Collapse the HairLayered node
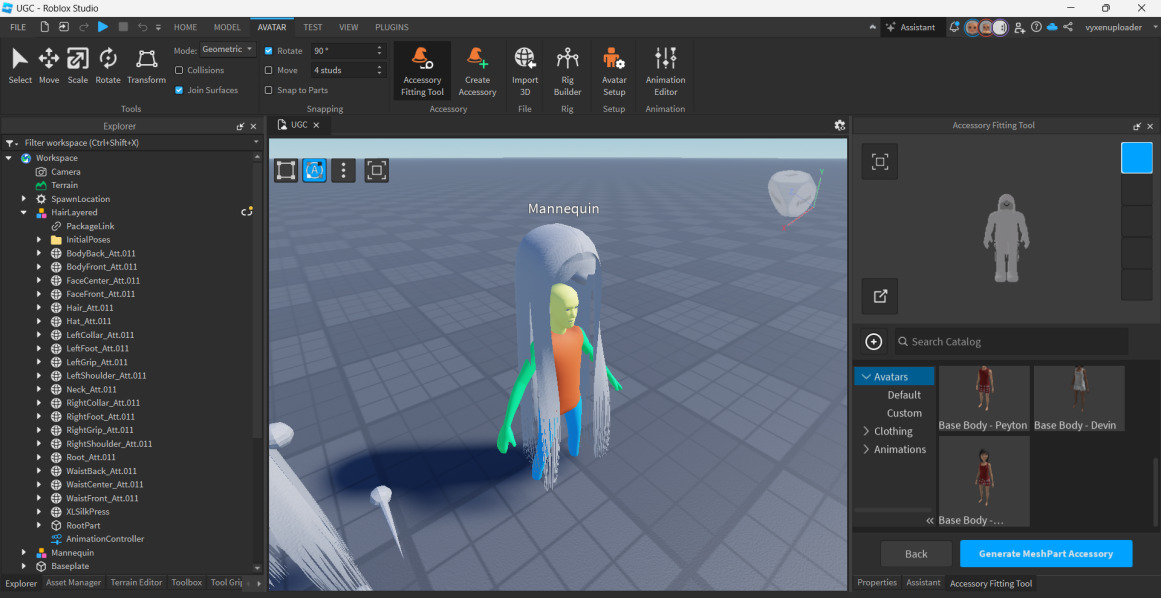The height and width of the screenshot is (598, 1161). point(24,212)
